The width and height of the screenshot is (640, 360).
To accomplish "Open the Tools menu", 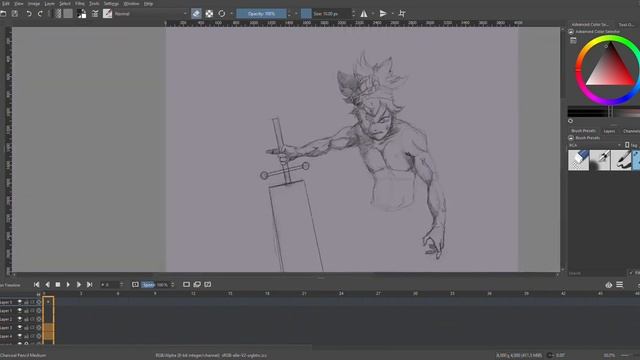I will [94, 4].
